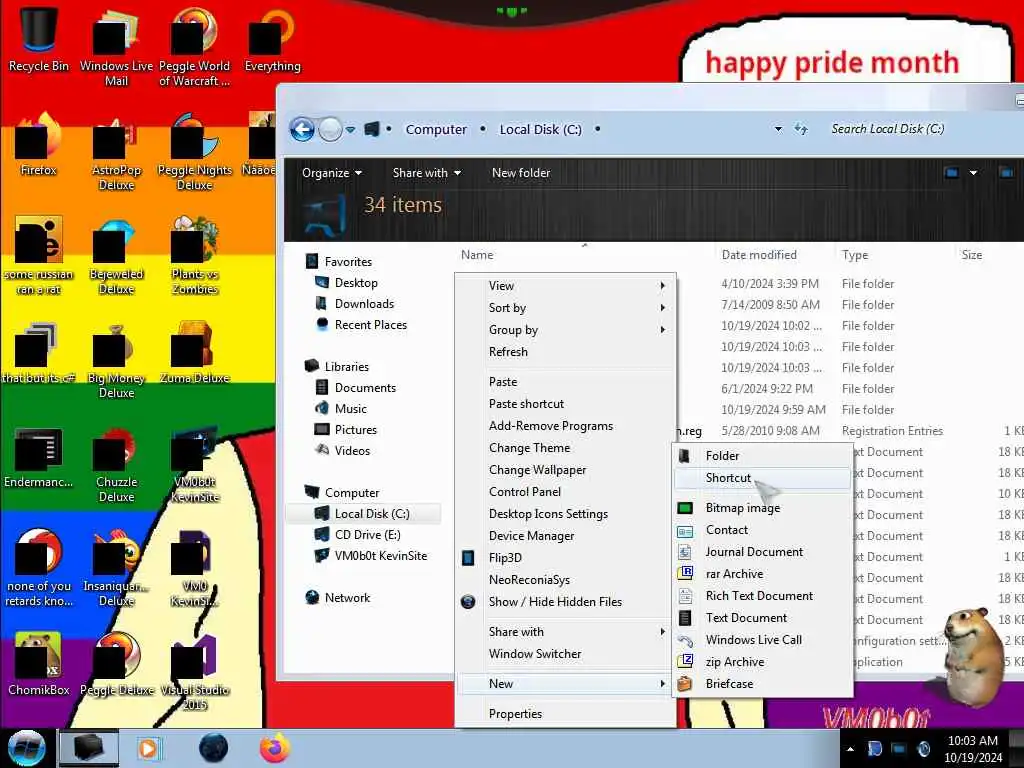Viewport: 1024px width, 768px height.
Task: Click the New folder button
Action: [521, 173]
